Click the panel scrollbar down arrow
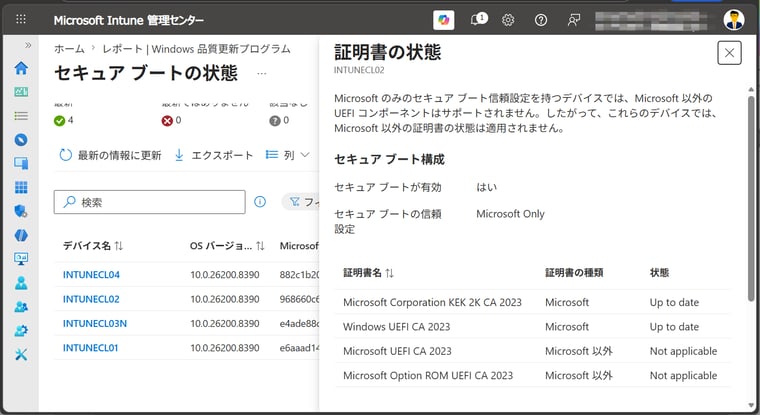Image resolution: width=760 pixels, height=415 pixels. (751, 405)
